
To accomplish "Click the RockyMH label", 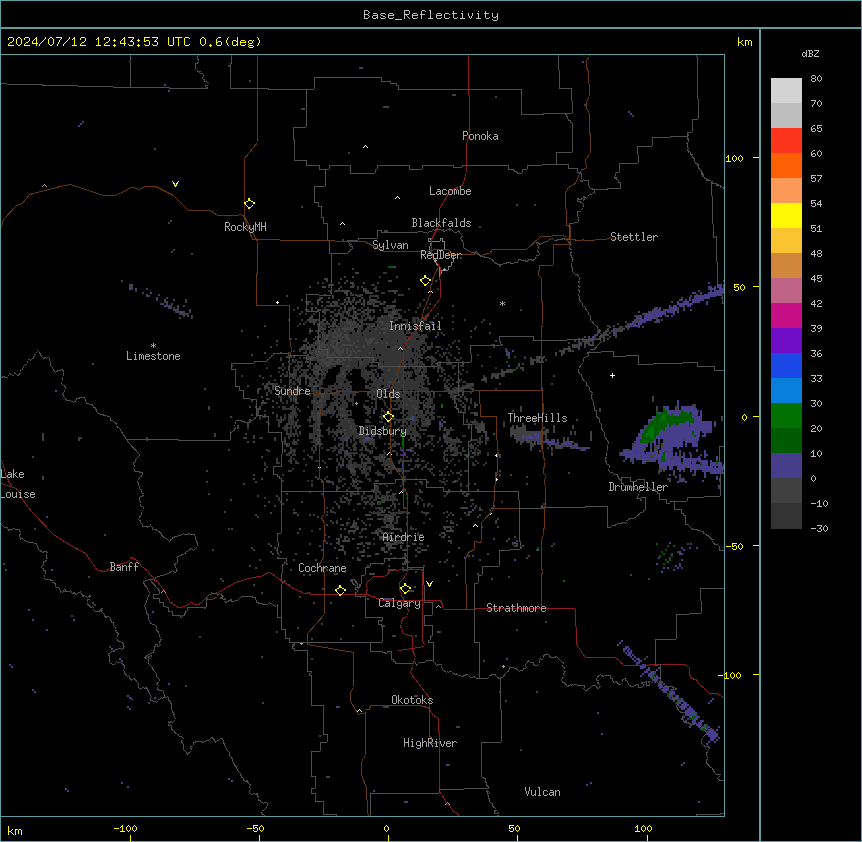I will (245, 227).
